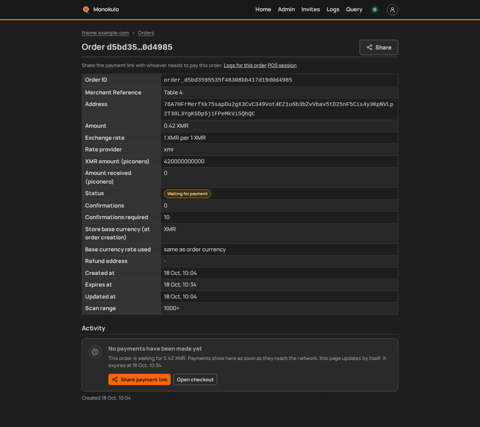Open the POS session link

pyautogui.click(x=282, y=65)
